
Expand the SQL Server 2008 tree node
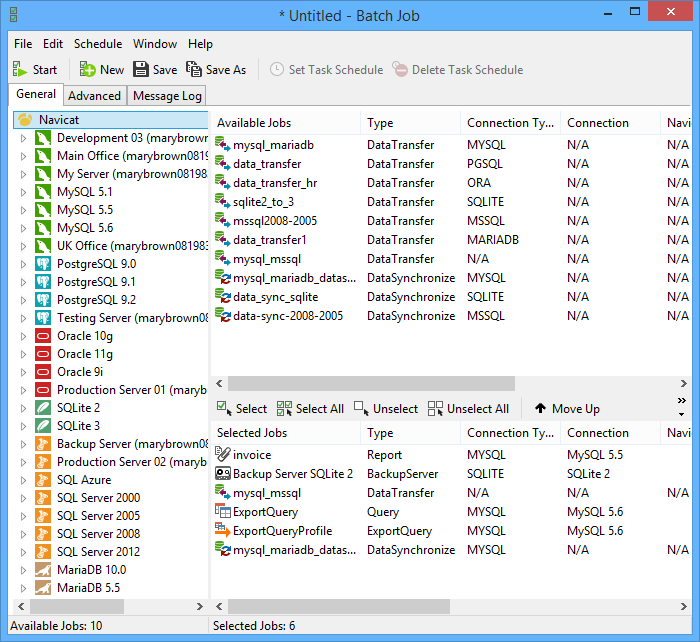pyautogui.click(x=23, y=534)
